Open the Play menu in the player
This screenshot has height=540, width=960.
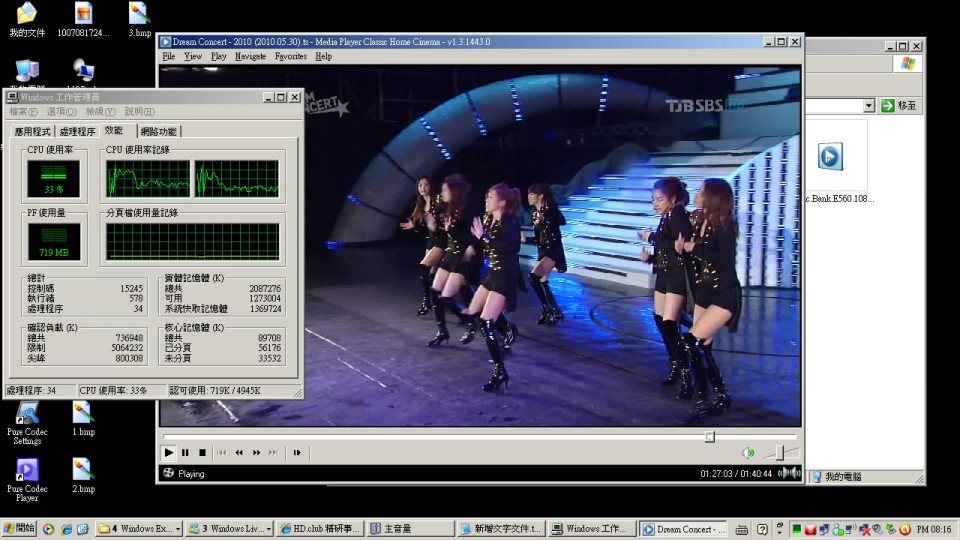(x=218, y=57)
